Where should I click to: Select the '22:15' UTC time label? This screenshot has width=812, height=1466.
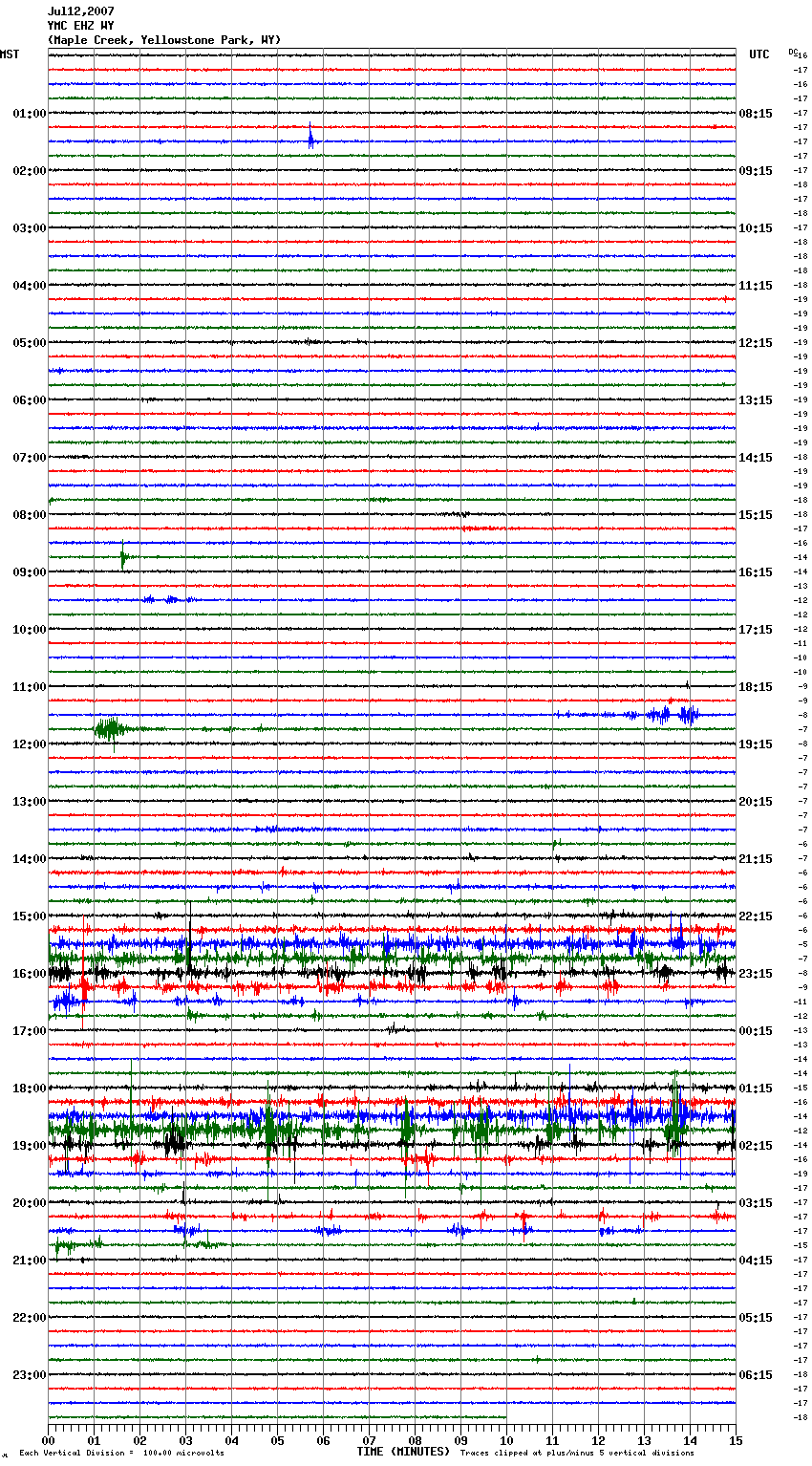click(756, 916)
